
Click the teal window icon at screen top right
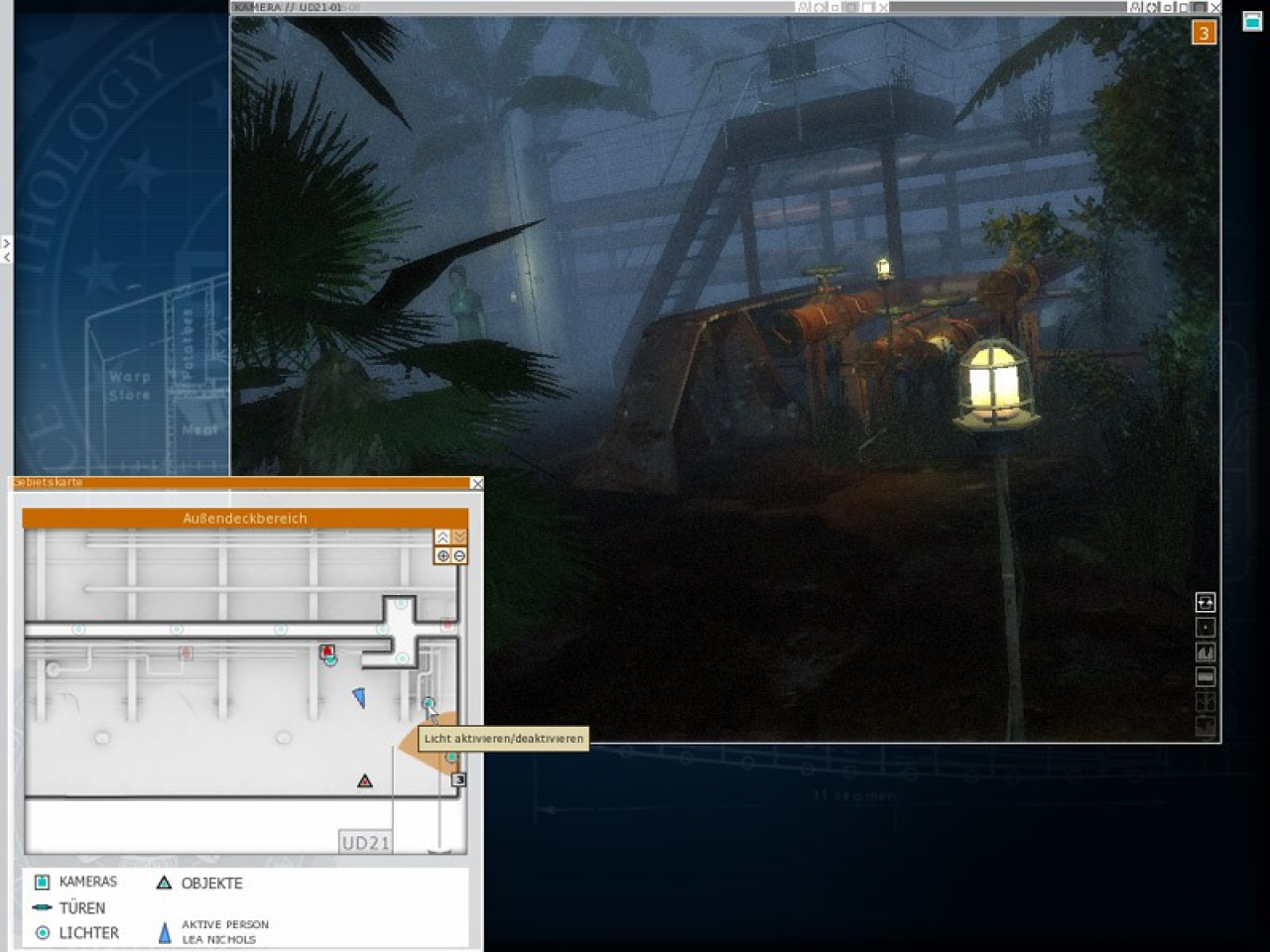pyautogui.click(x=1252, y=21)
